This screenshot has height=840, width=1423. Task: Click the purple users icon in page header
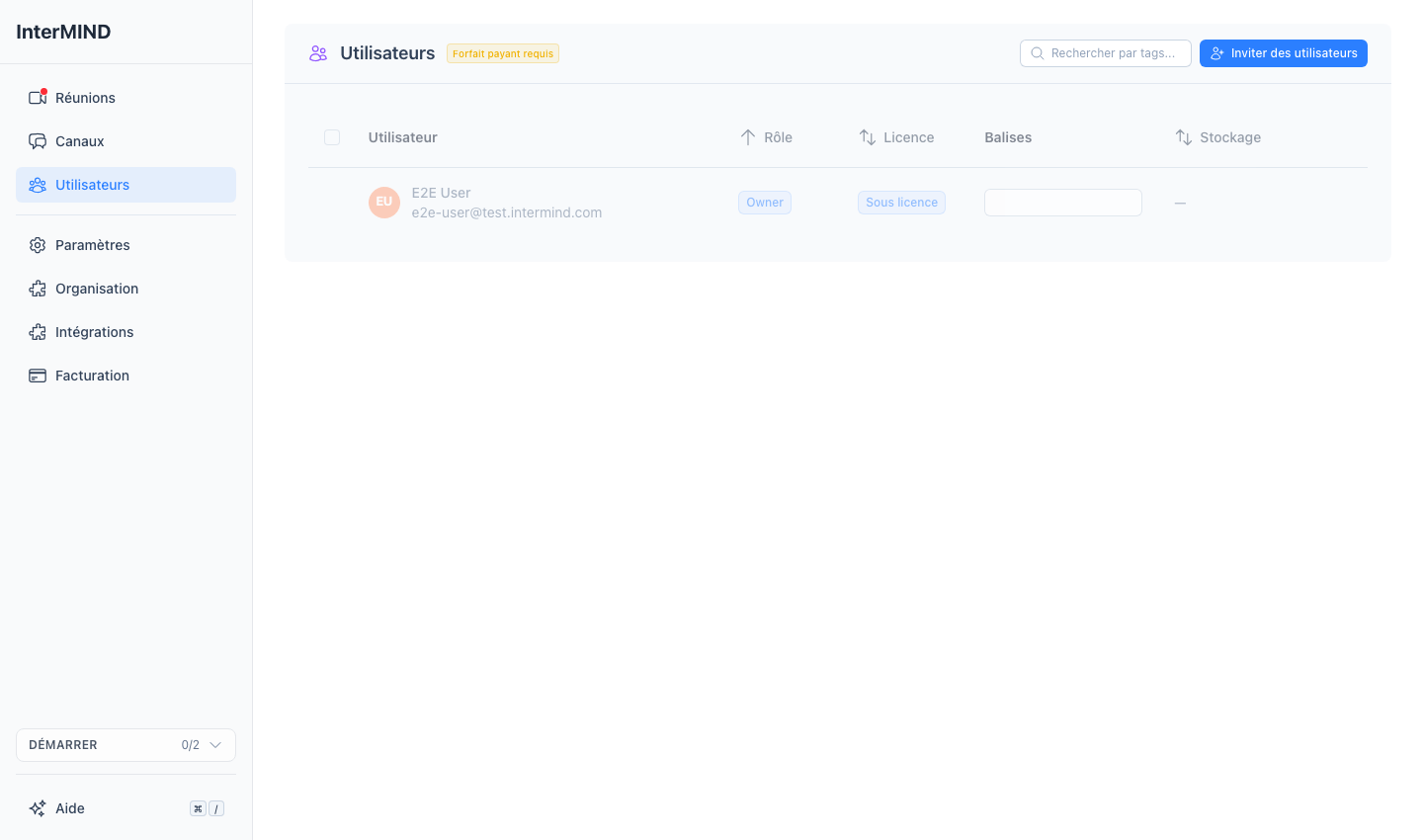pos(318,53)
